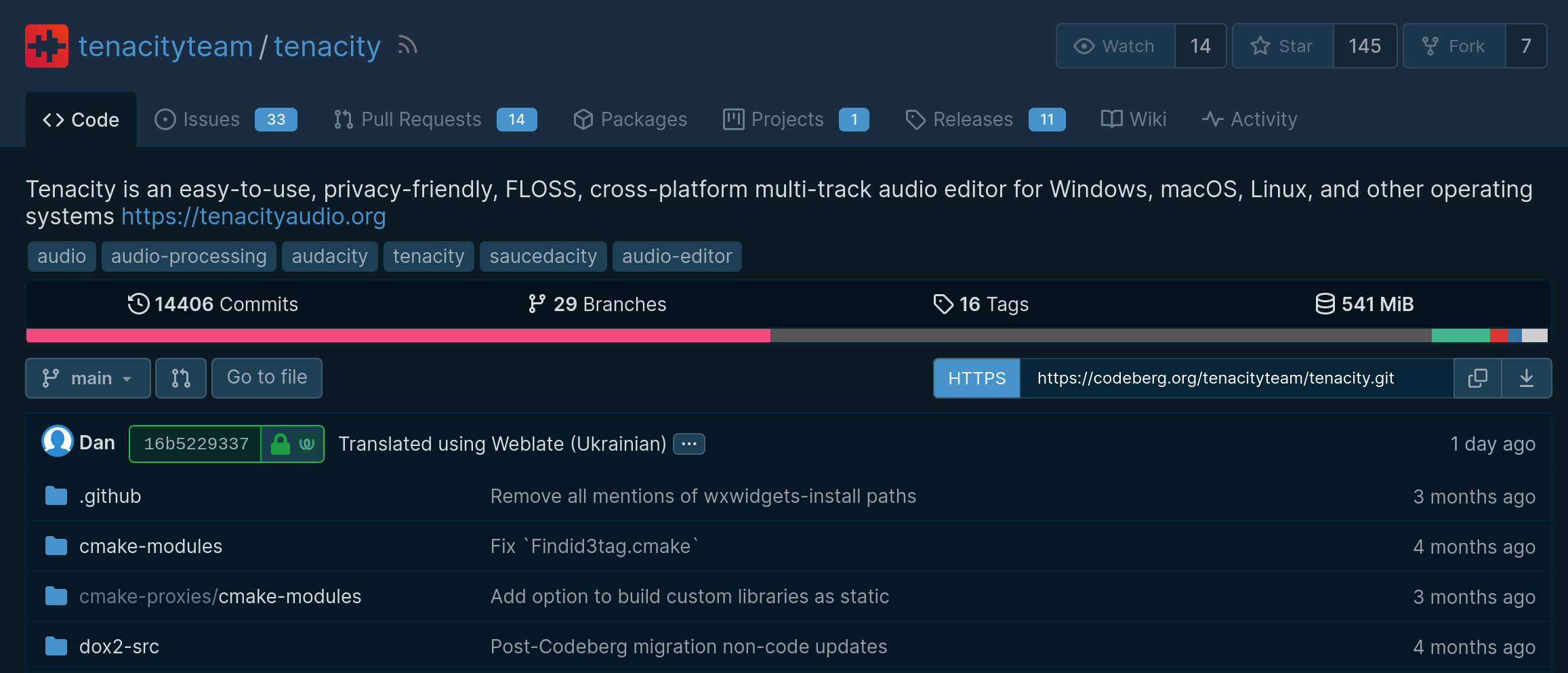Open the .github folder
Viewport: 1568px width, 673px height.
point(110,496)
